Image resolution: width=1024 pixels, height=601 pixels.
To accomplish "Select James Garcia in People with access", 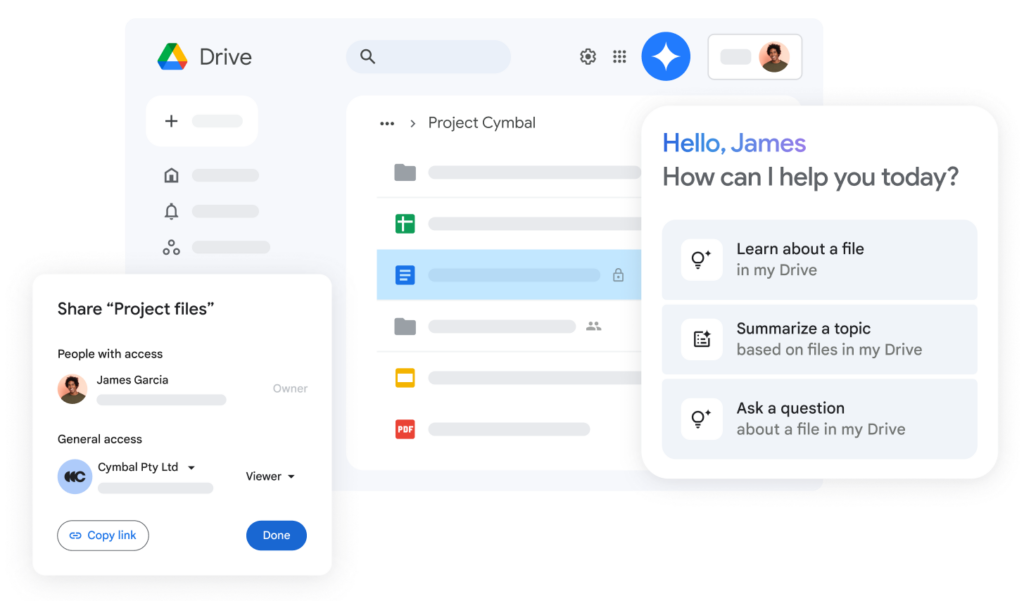I will pos(133,380).
